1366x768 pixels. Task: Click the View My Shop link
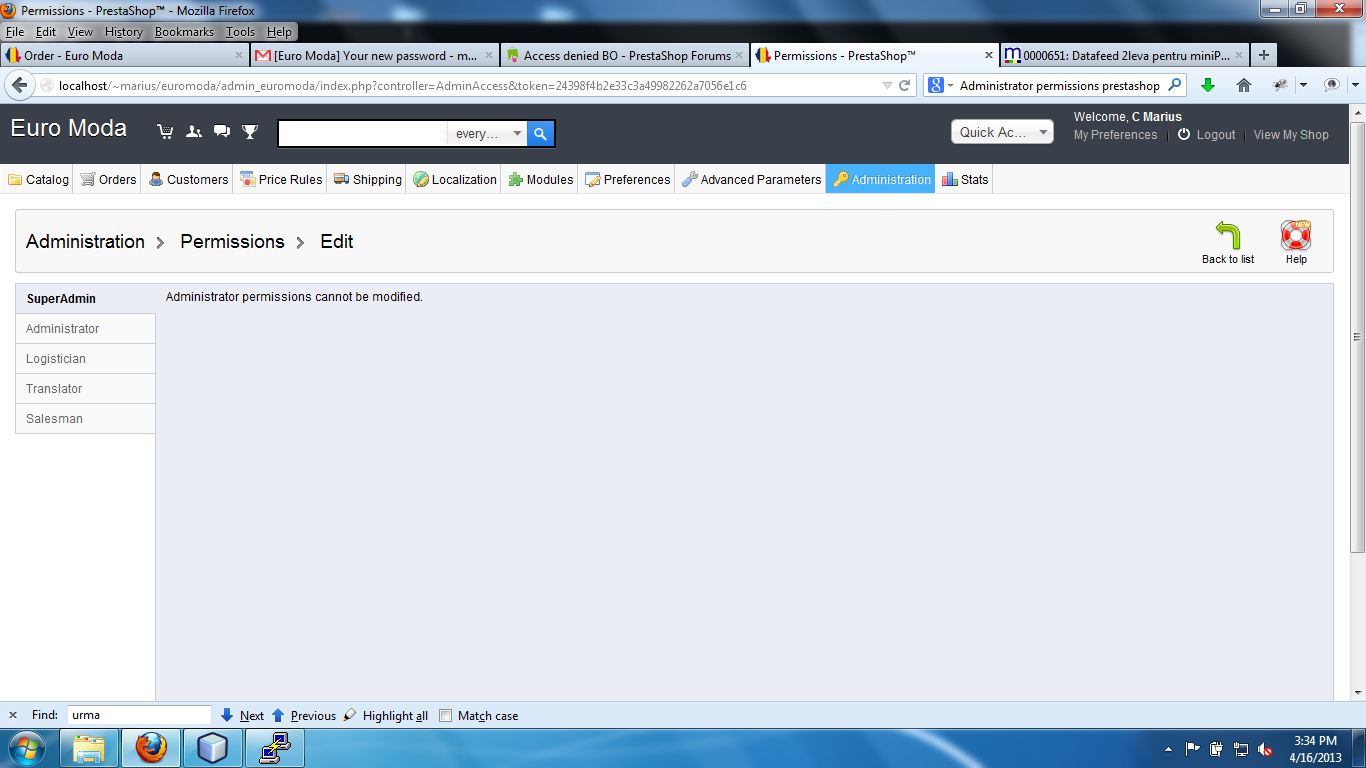pyautogui.click(x=1291, y=135)
